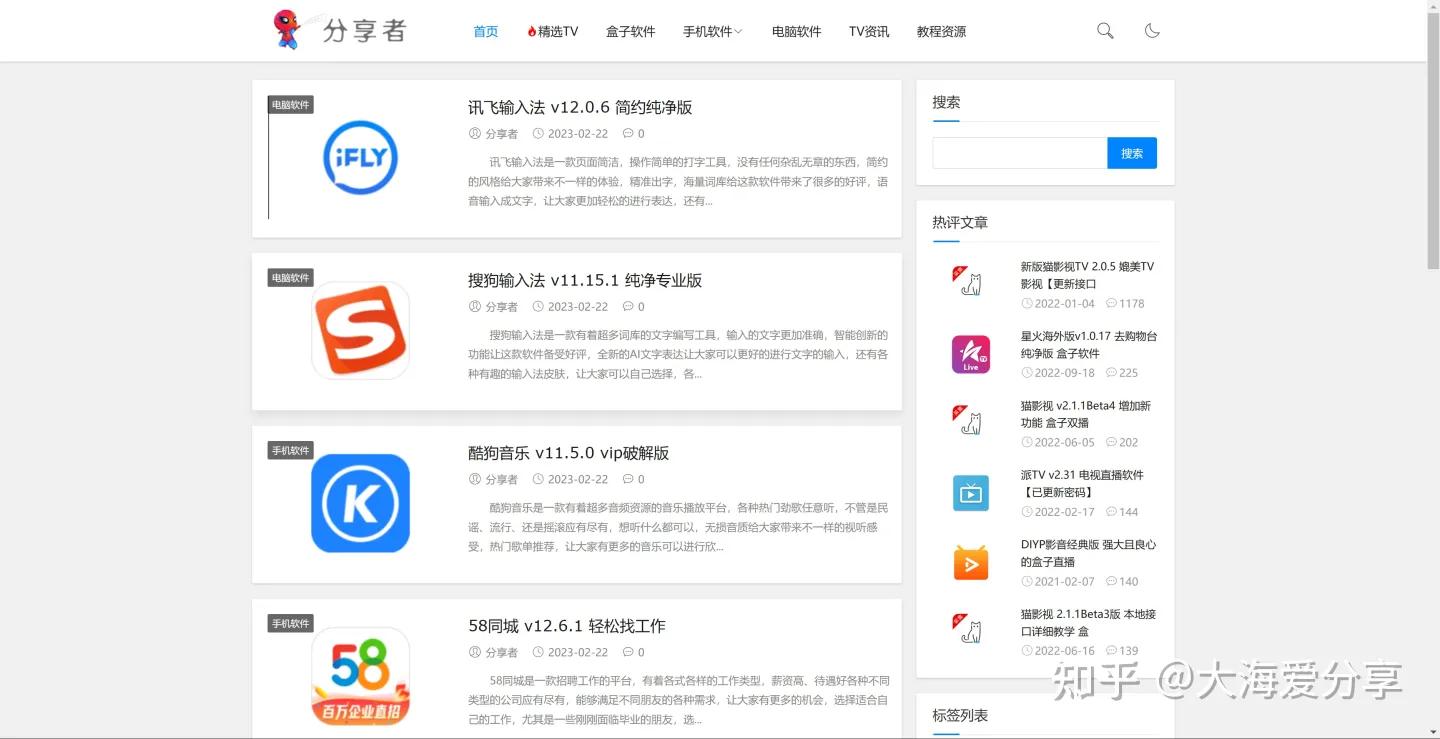
Task: Click the 猫影视TV cat icon in hot articles
Action: point(969,283)
